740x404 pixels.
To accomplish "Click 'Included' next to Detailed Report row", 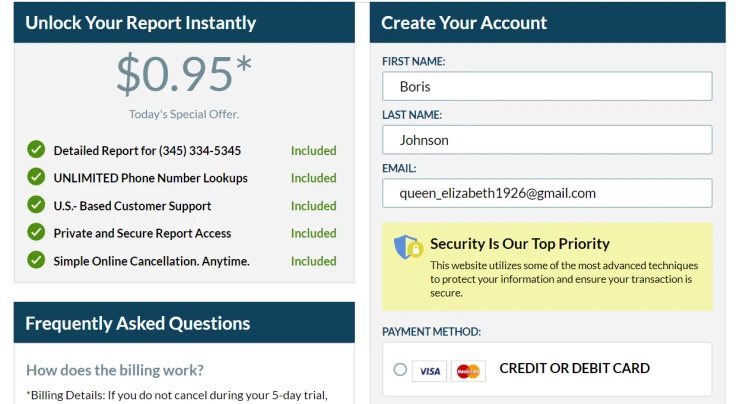I will click(313, 151).
